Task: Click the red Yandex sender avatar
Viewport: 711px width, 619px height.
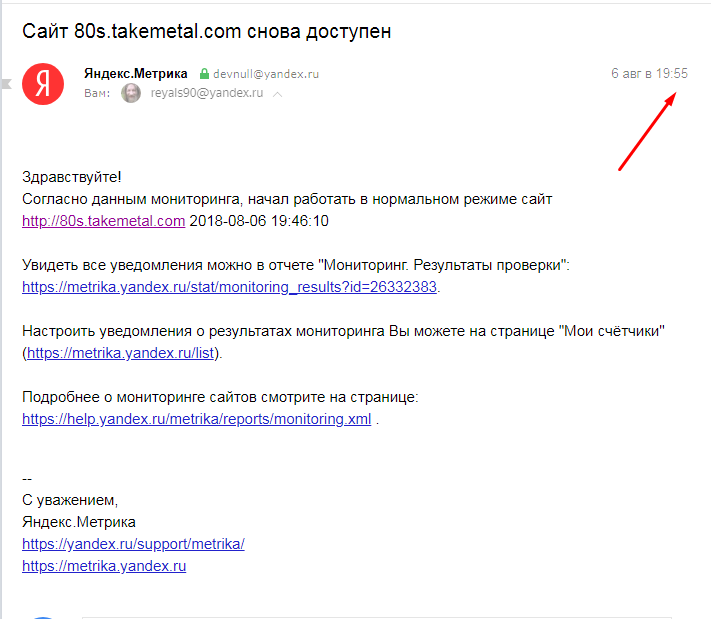Action: point(43,84)
